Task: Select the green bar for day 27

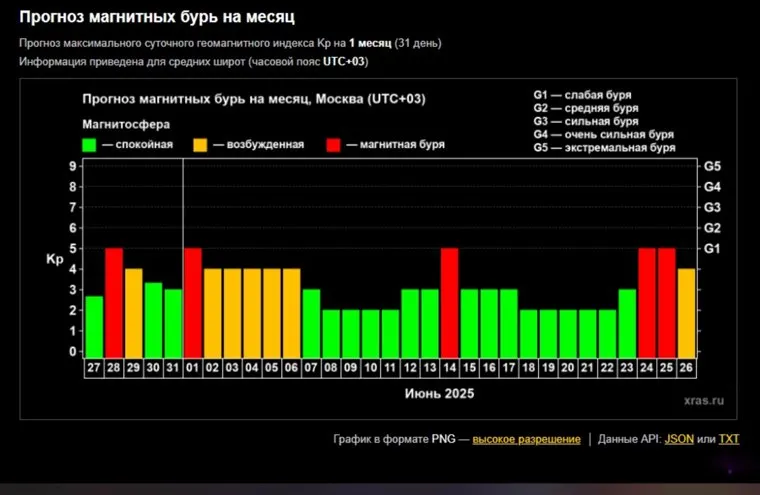Action: pos(94,325)
